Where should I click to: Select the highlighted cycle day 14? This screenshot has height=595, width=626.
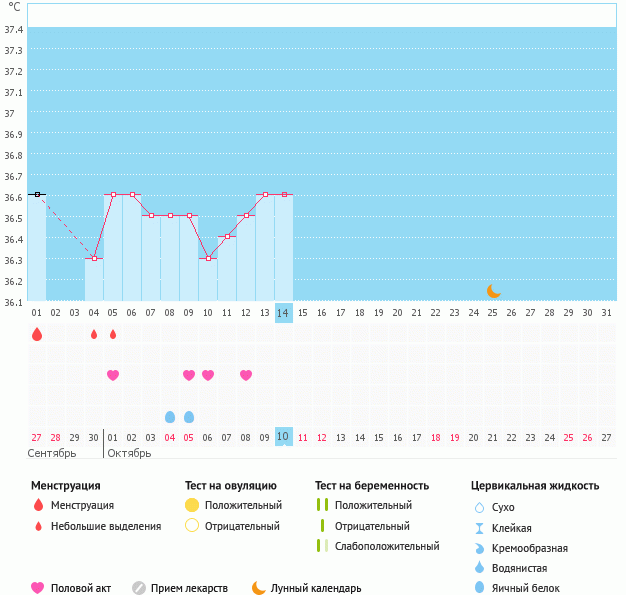284,312
